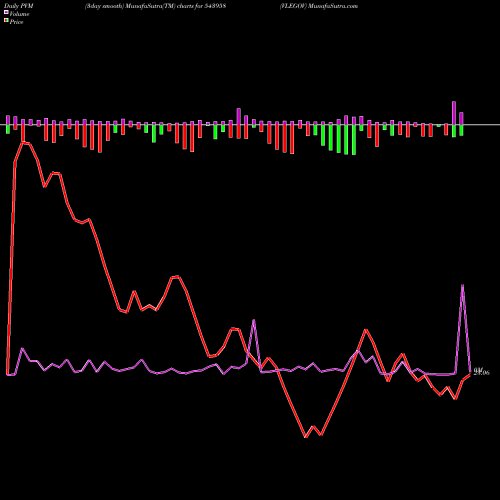500x500 pixels.
Task: Click the tallest purple volume bar near right
Action: click(454, 113)
